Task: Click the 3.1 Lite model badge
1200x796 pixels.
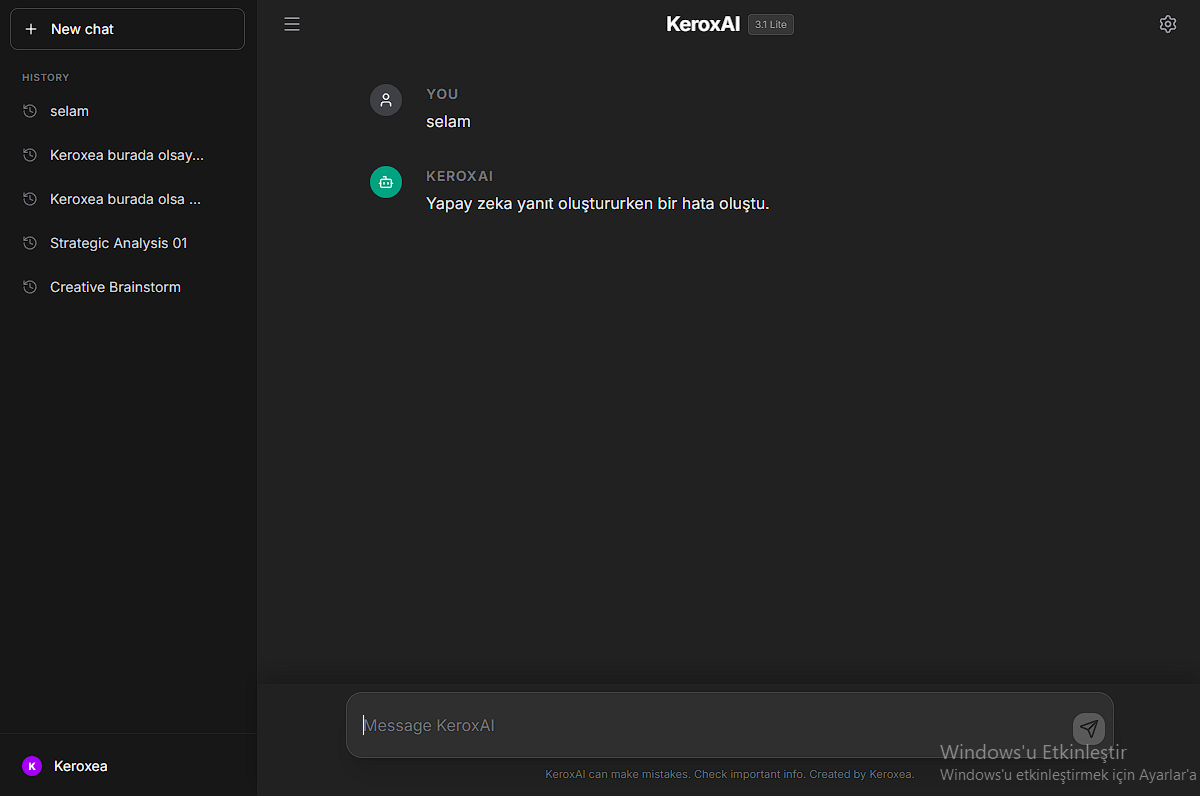Action: (x=771, y=24)
